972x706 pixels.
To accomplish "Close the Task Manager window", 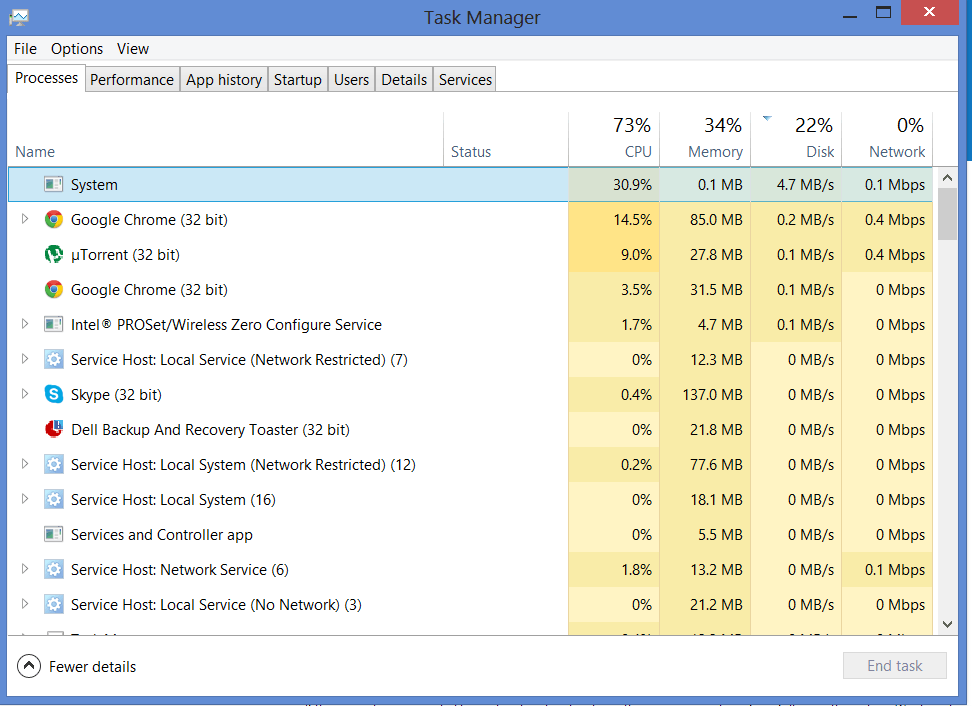I will point(929,12).
